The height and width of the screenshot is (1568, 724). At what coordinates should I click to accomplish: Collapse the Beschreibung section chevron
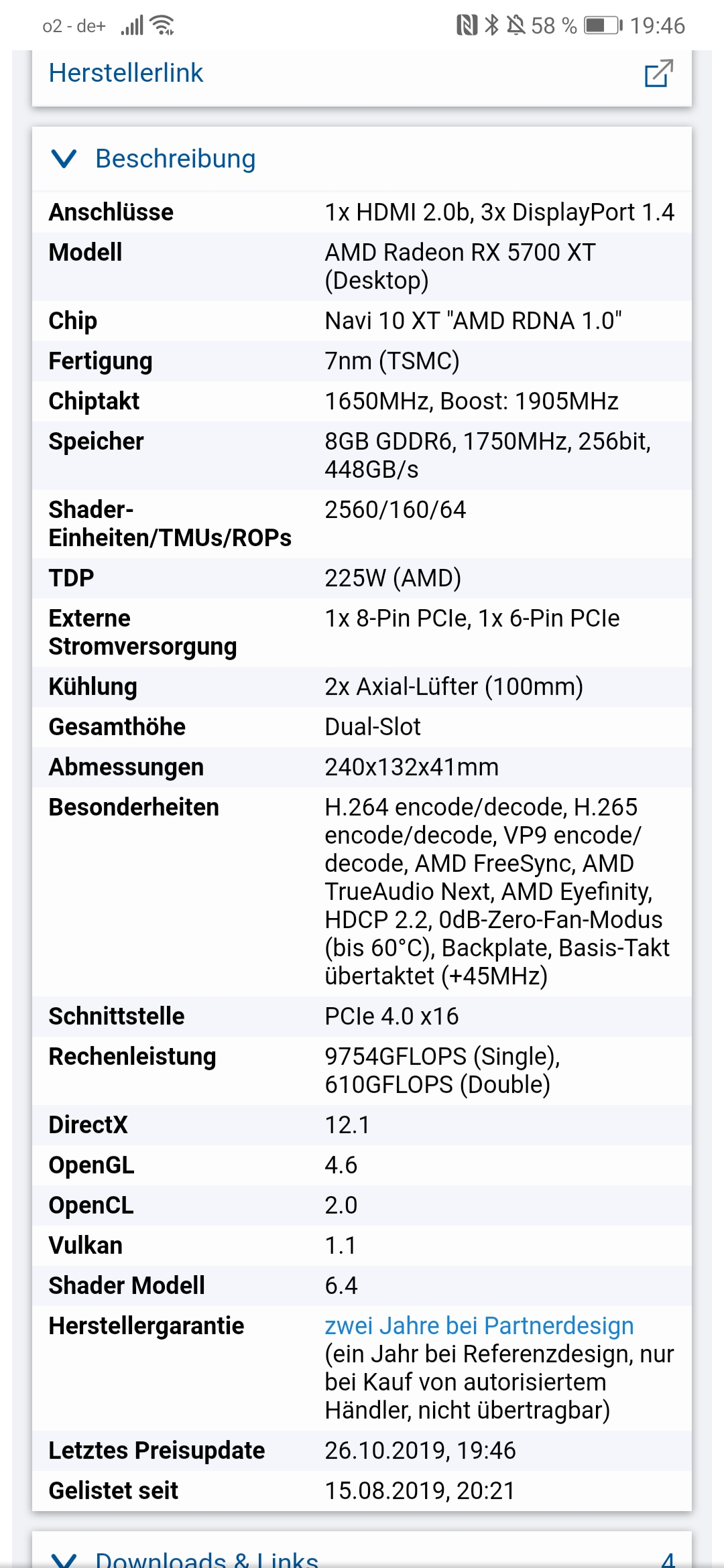64,159
